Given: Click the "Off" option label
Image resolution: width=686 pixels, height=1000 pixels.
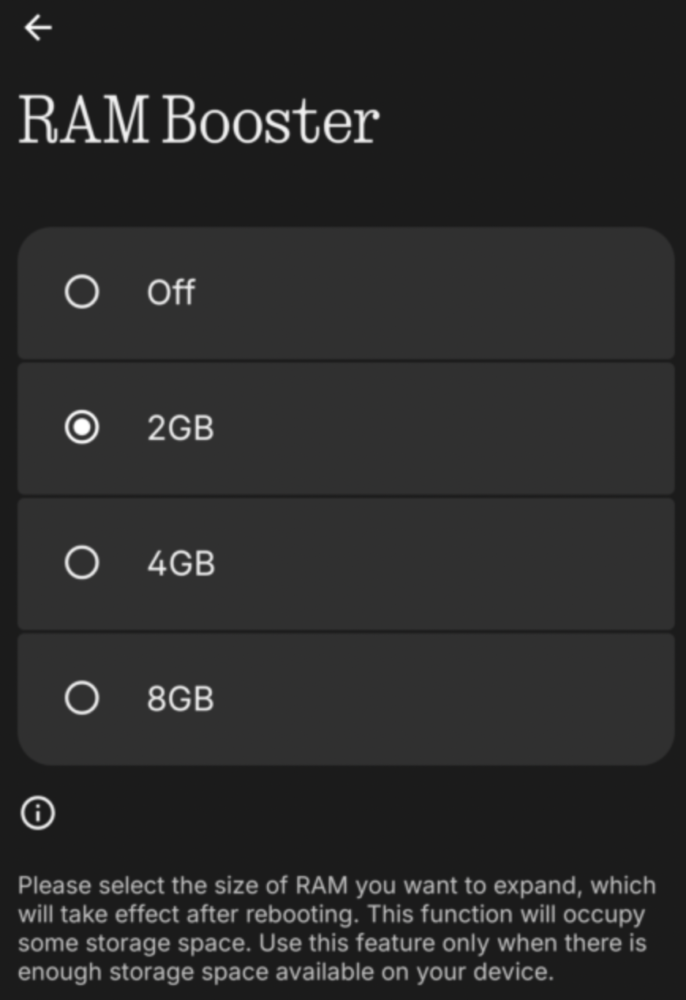Looking at the screenshot, I should tap(171, 293).
